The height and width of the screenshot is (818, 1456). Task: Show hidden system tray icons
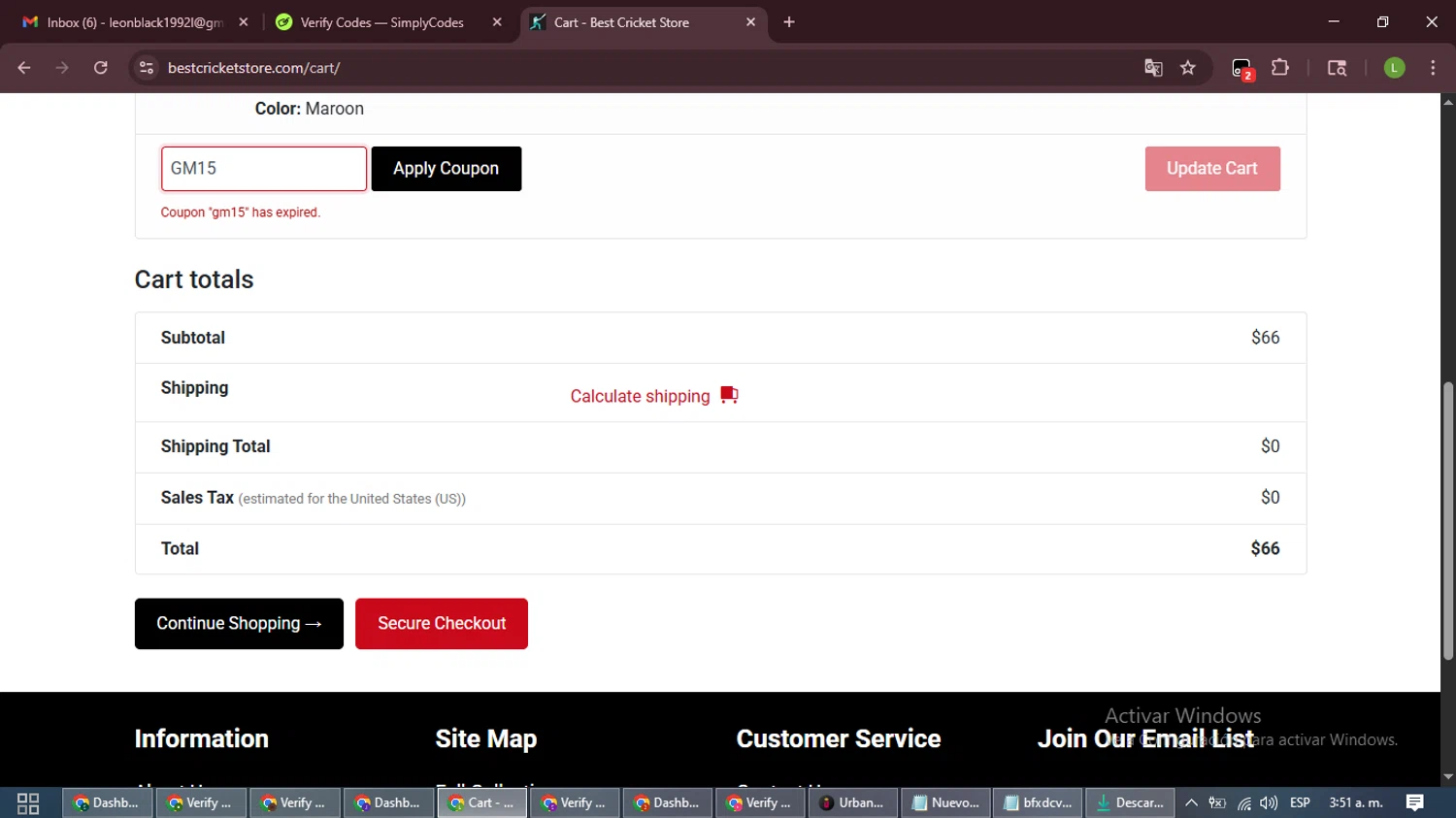pos(1192,803)
